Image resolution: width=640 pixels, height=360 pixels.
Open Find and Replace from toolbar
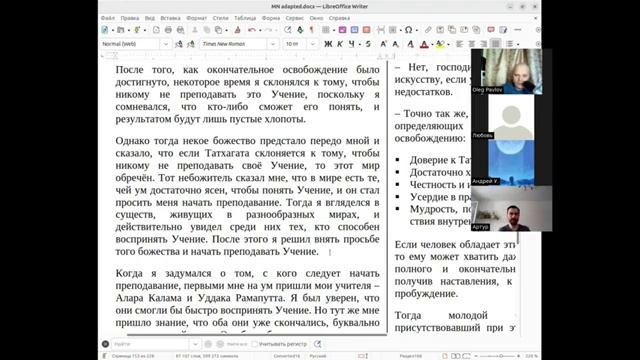(288, 30)
